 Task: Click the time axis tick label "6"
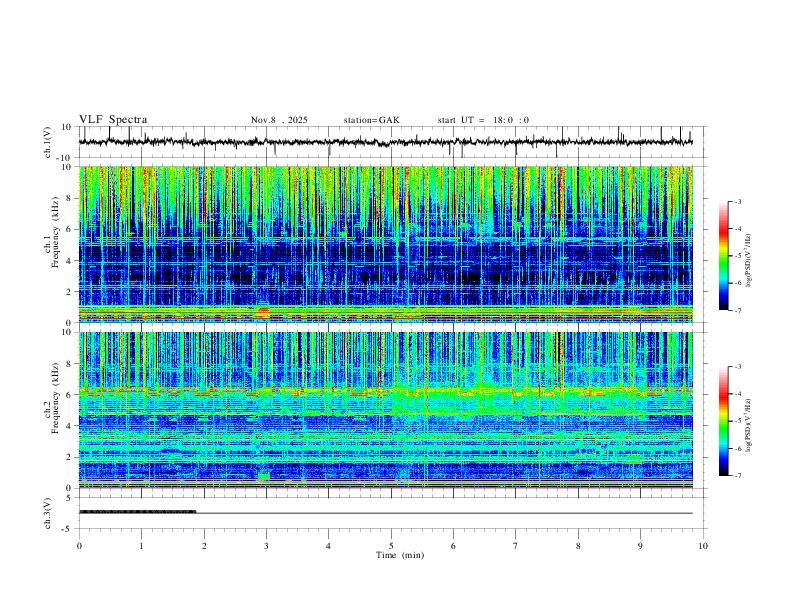point(454,546)
